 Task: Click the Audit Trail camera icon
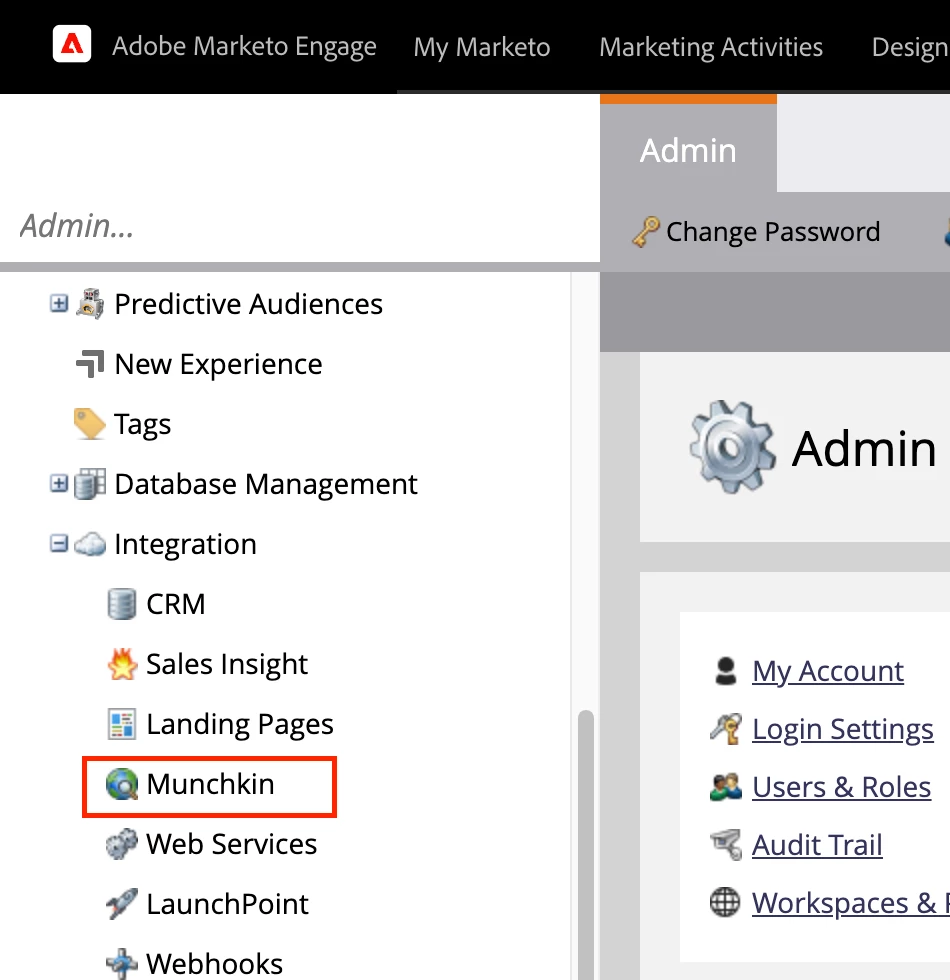pos(726,845)
